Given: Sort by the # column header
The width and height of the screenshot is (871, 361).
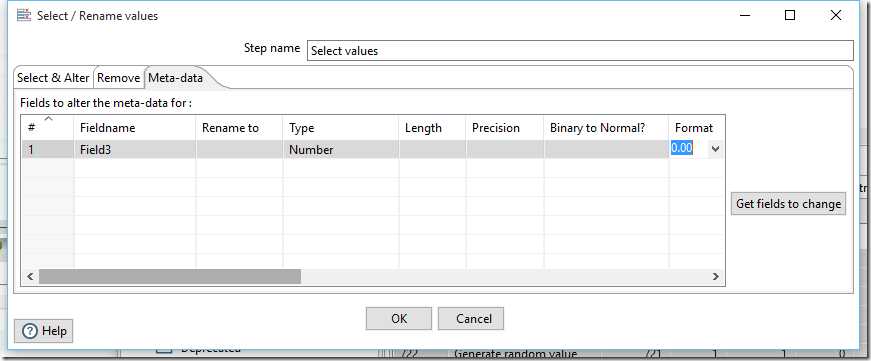Looking at the screenshot, I should 48,128.
